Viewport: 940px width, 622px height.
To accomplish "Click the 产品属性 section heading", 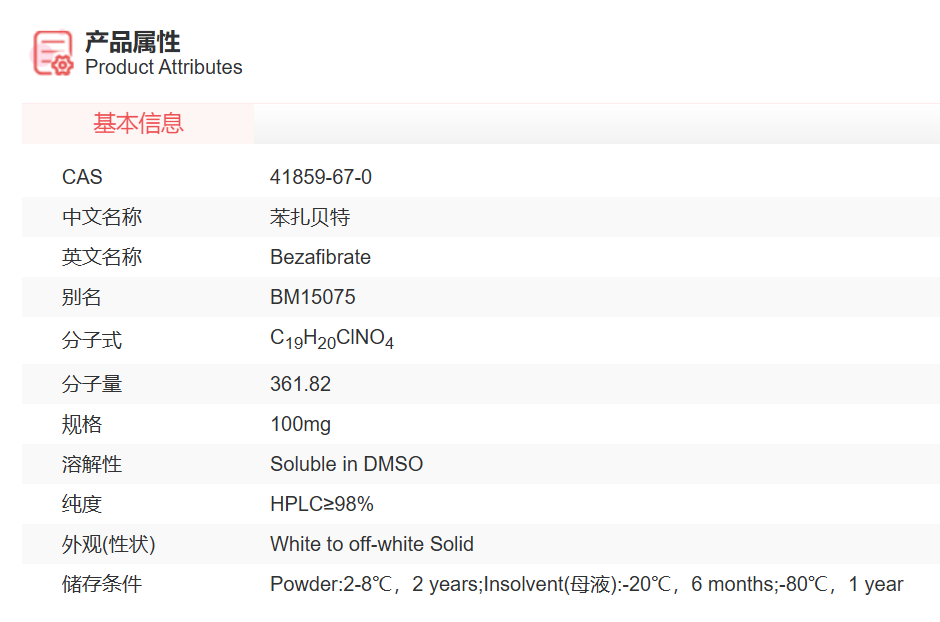I will pos(132,41).
